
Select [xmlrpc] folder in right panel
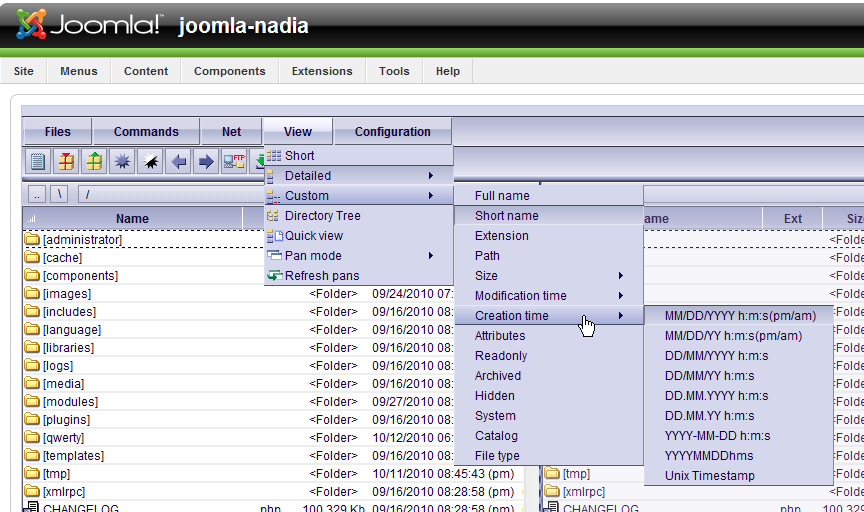coord(584,492)
